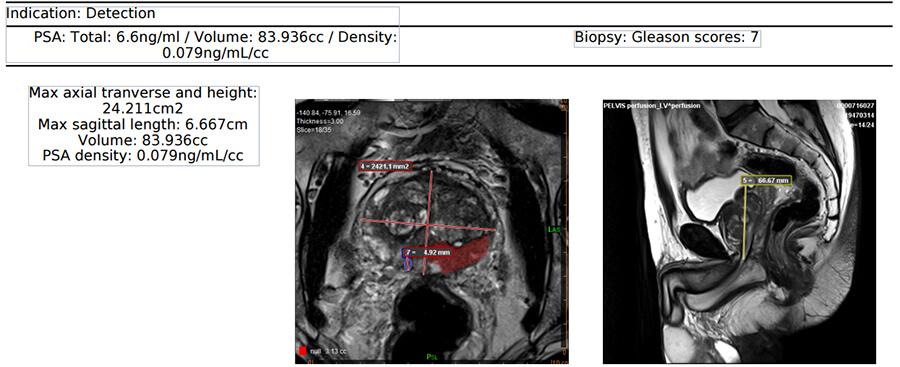
Task: Open the sagittal pelvis MRI image
Action: tap(739, 231)
